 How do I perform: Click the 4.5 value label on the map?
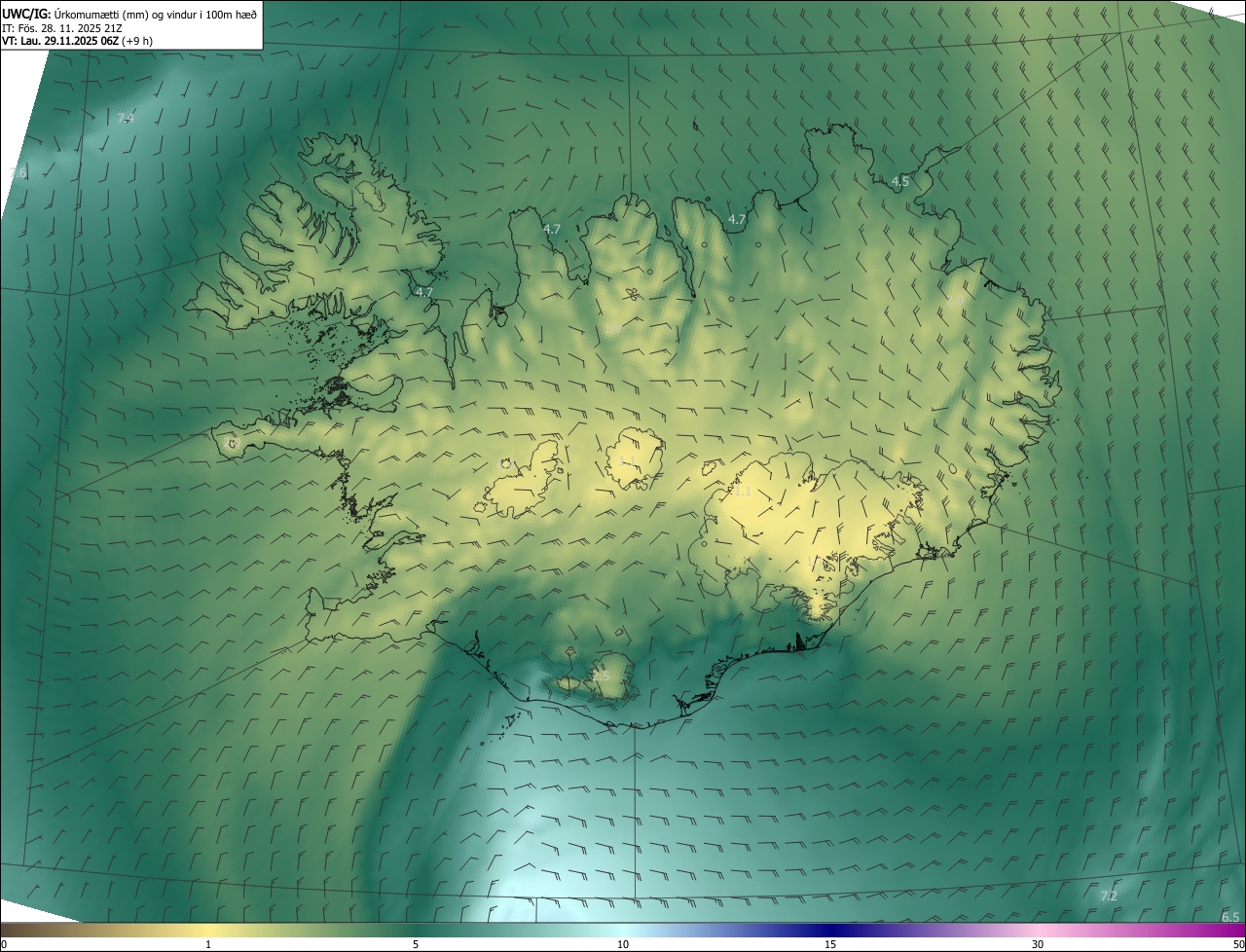click(900, 181)
